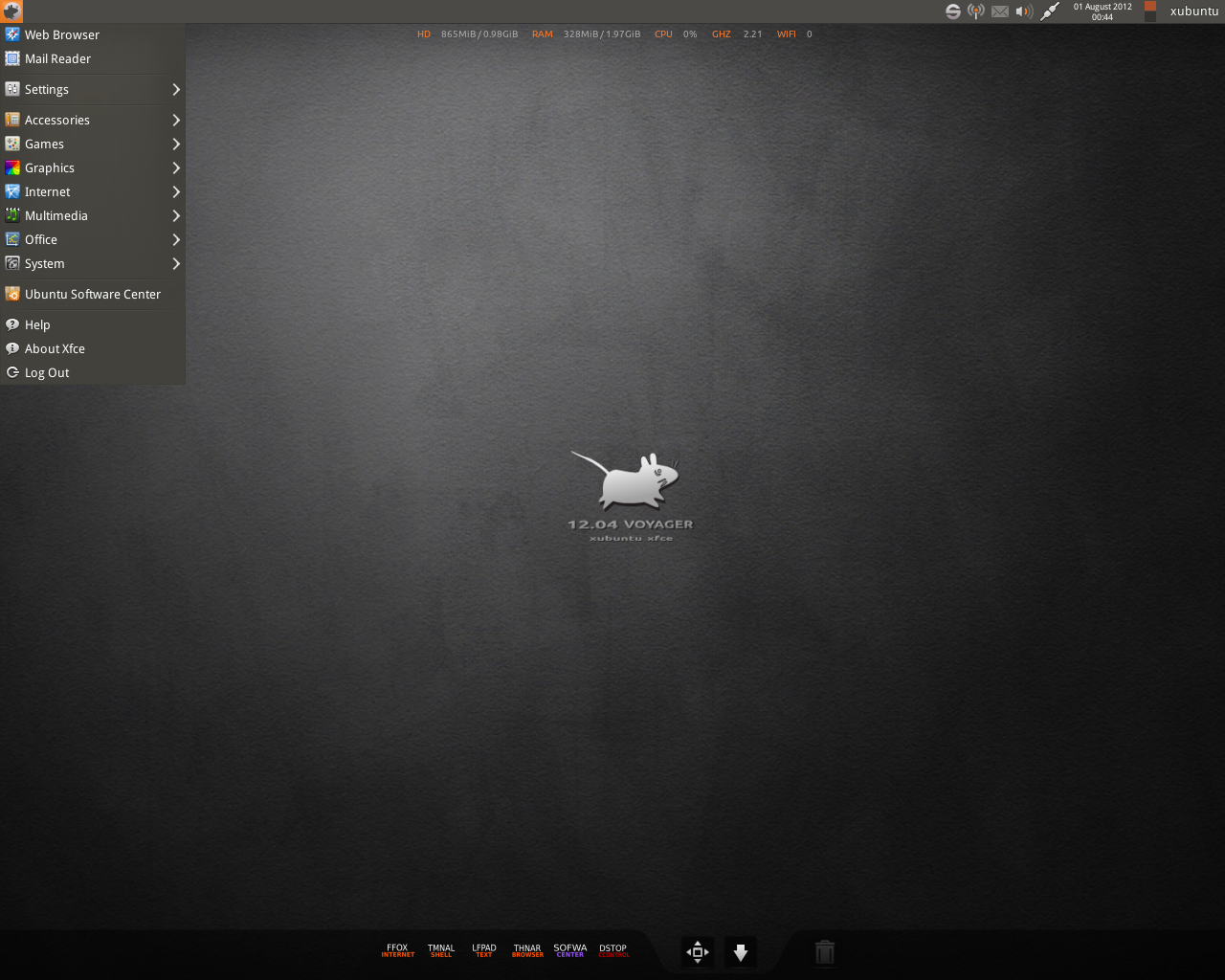Click the four-arrow square dock icon
Image resolution: width=1225 pixels, height=980 pixels.
[698, 952]
